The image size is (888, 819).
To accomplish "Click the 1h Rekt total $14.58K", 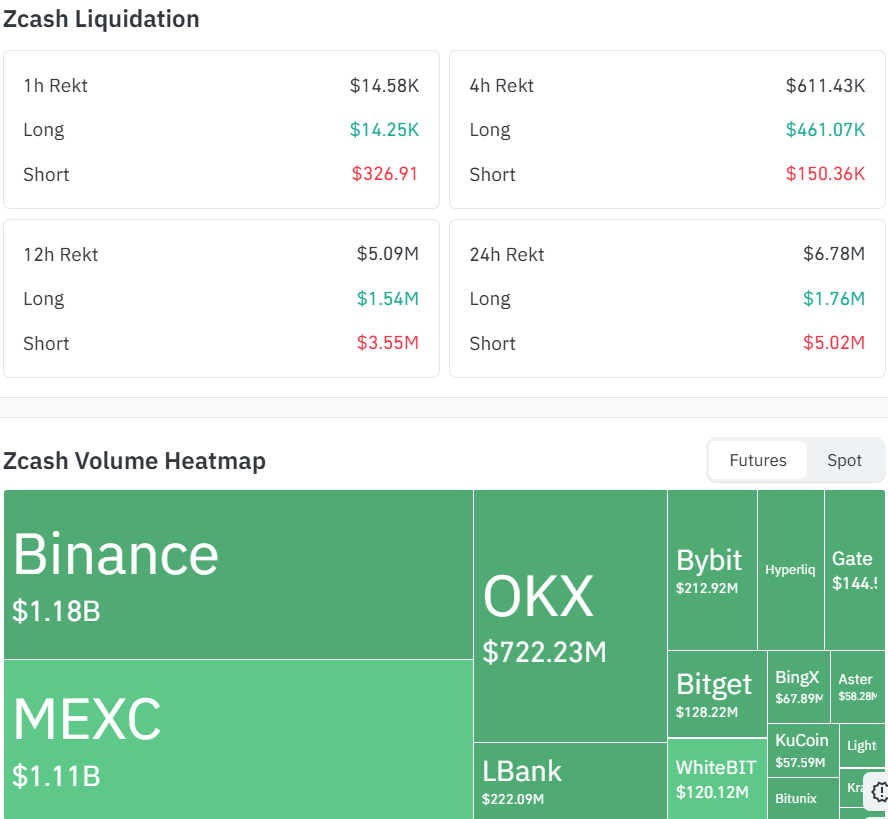I will pyautogui.click(x=384, y=86).
